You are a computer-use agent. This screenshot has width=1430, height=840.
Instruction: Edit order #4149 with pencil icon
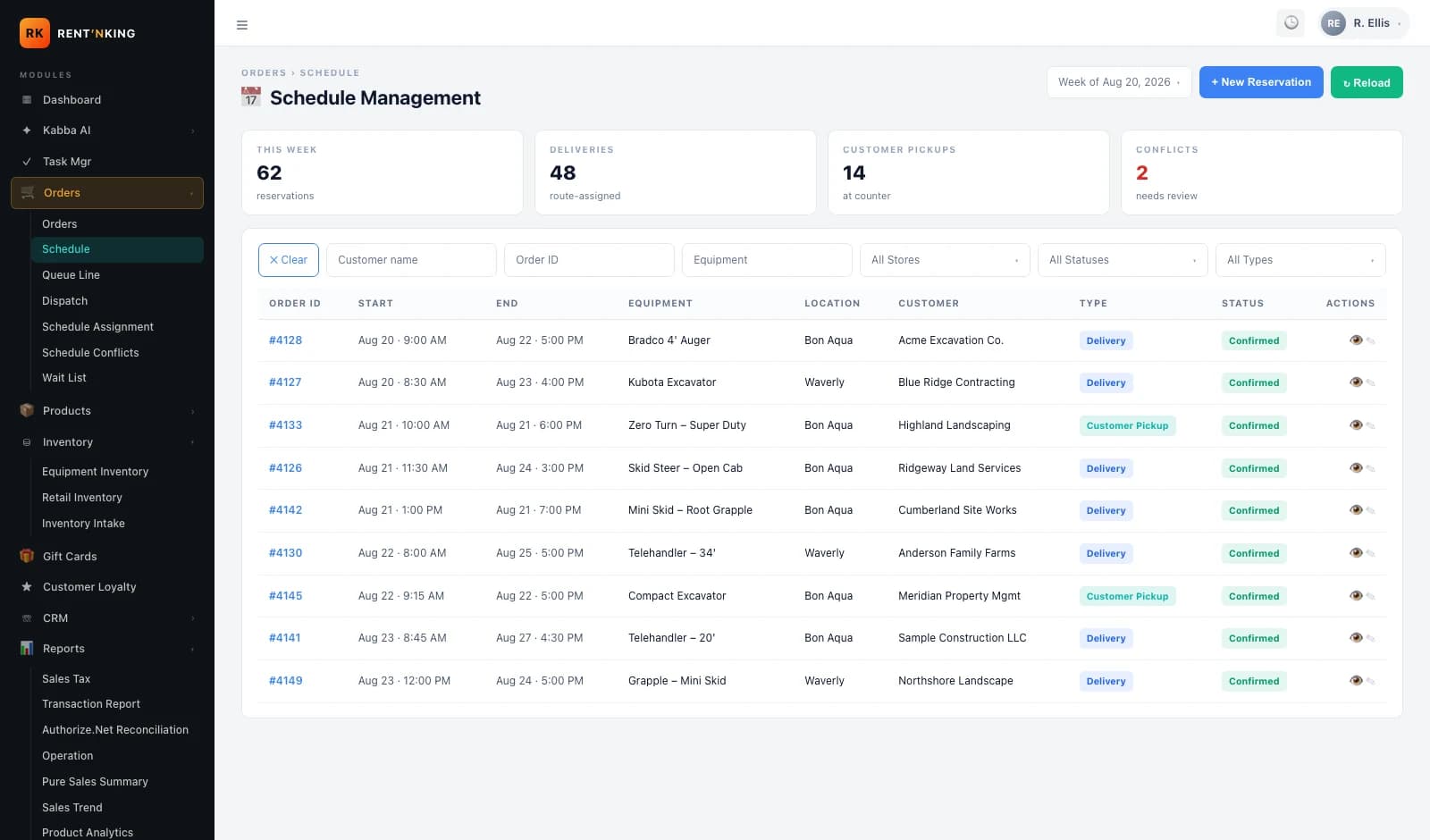coord(1371,682)
